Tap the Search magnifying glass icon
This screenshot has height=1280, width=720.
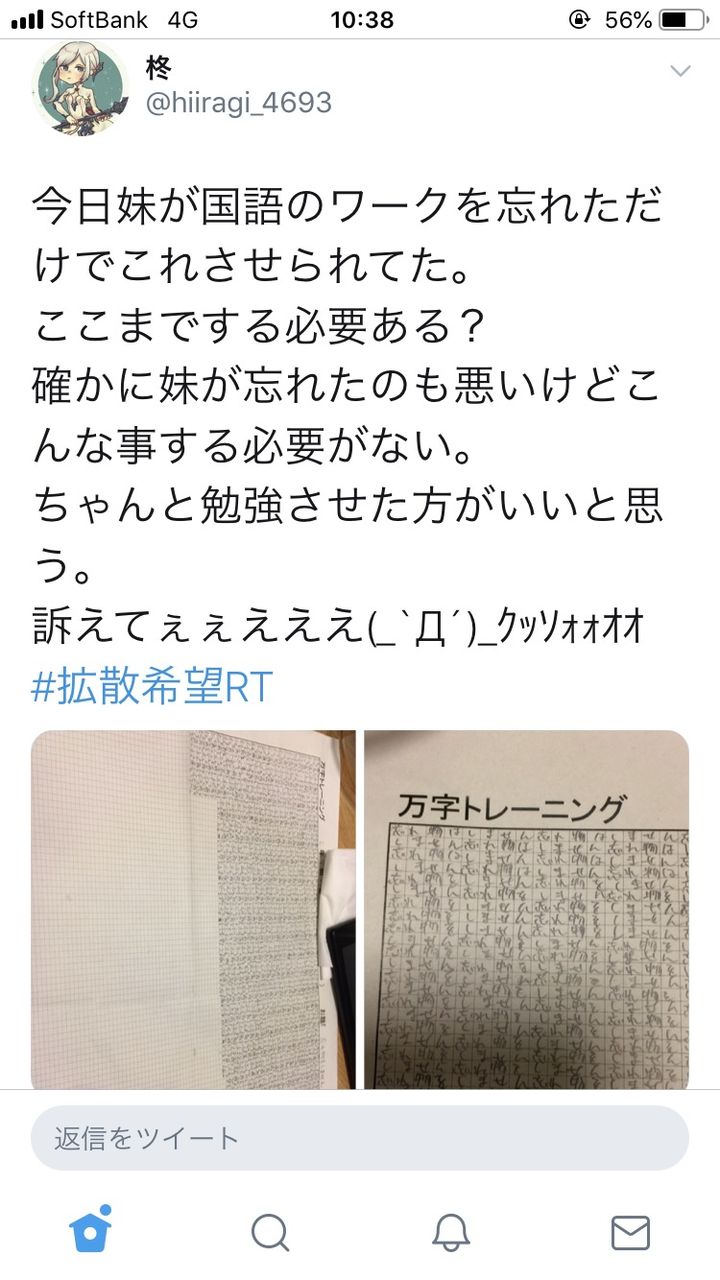coord(270,1233)
